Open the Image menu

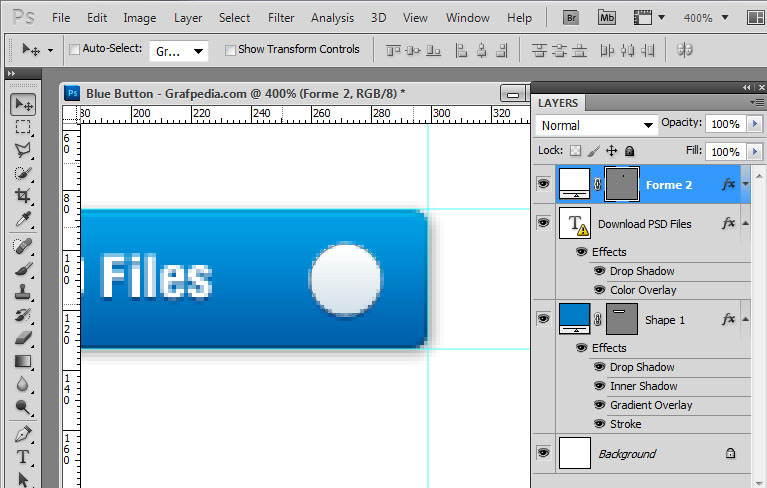[139, 18]
